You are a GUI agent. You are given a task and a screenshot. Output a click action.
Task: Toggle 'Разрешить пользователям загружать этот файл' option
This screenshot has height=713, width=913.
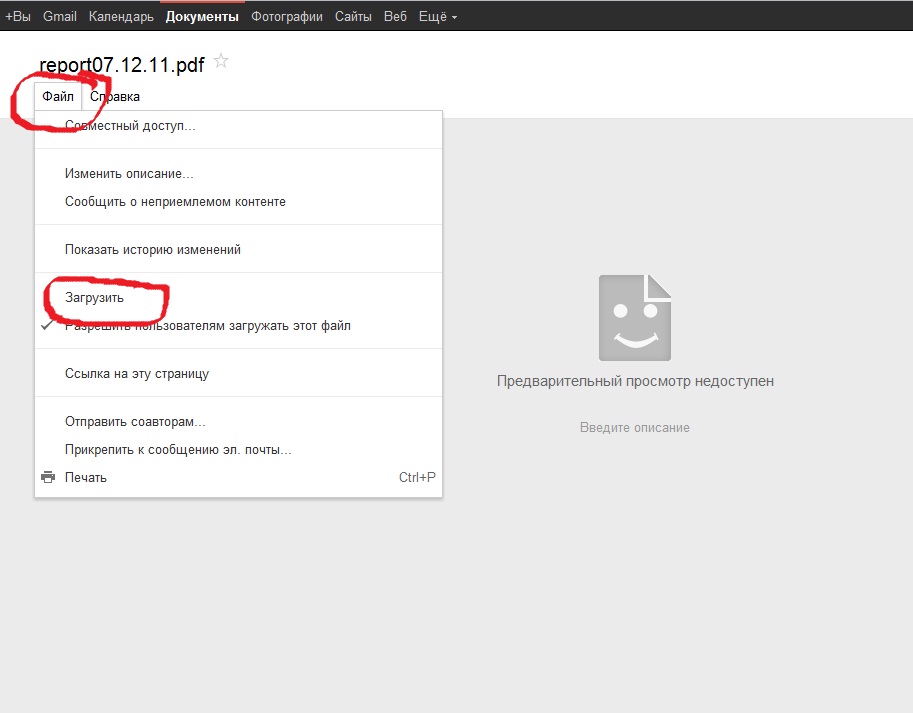[x=239, y=326]
